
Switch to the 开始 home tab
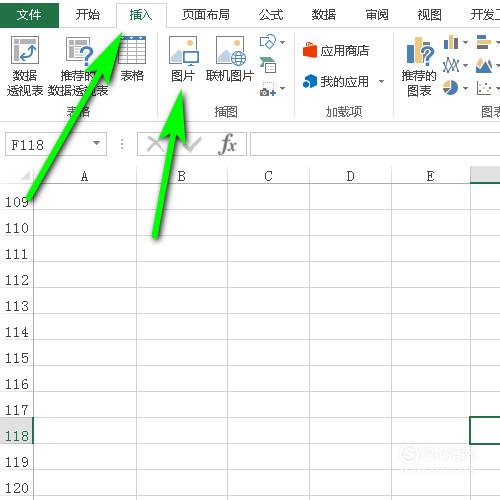87,14
